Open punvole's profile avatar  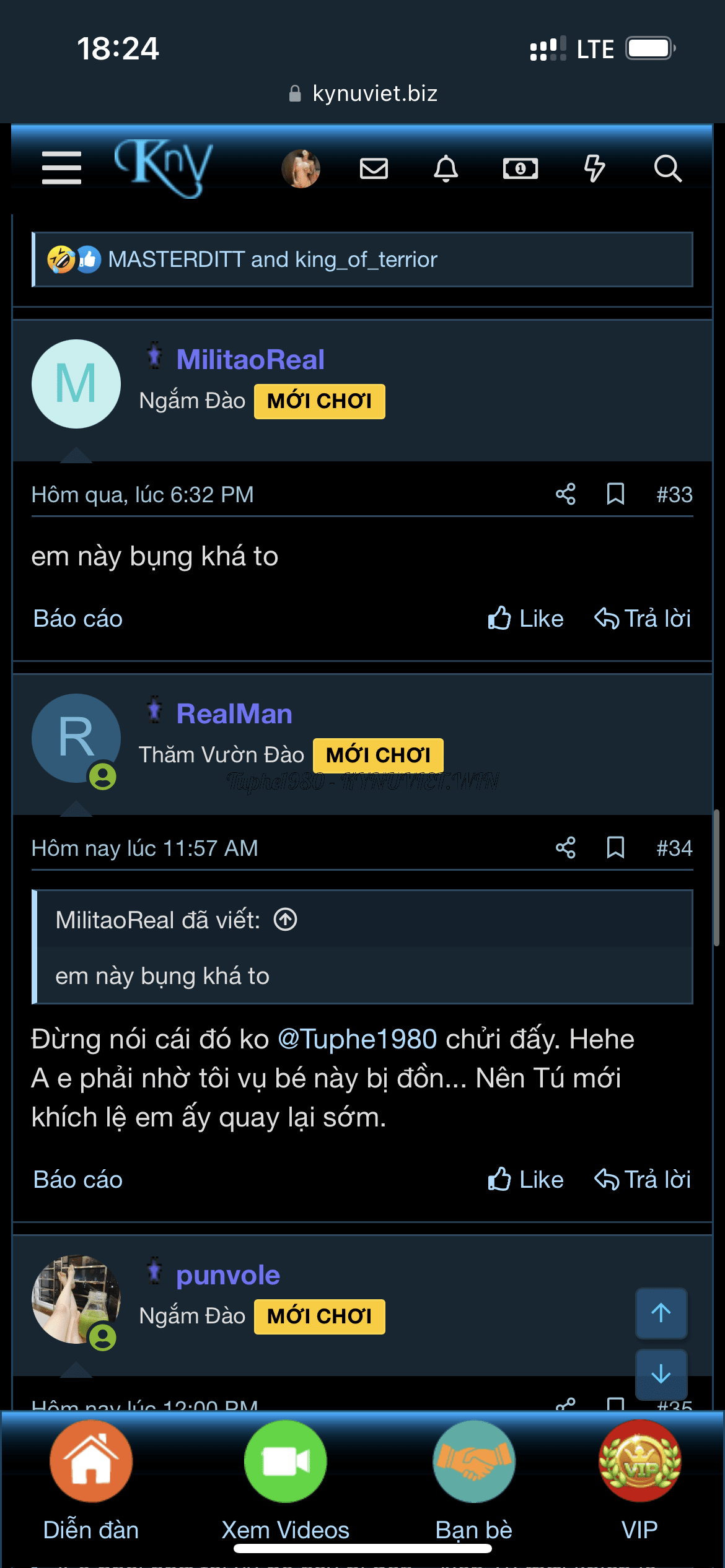76,1299
